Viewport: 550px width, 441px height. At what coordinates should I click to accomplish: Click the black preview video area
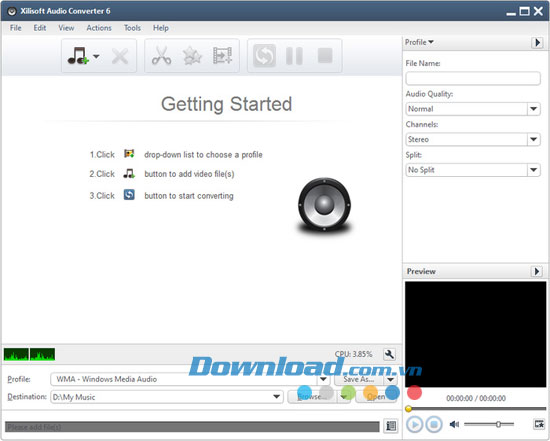pos(475,334)
